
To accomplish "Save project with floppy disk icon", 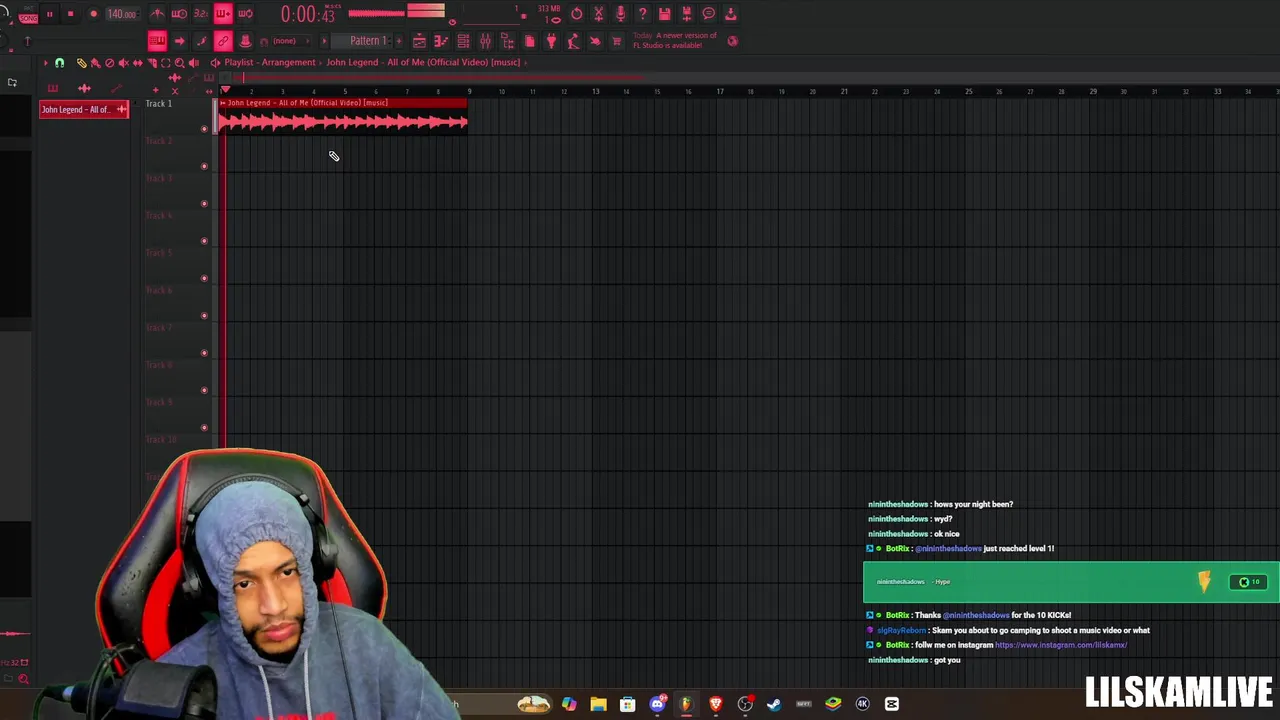I will point(664,14).
